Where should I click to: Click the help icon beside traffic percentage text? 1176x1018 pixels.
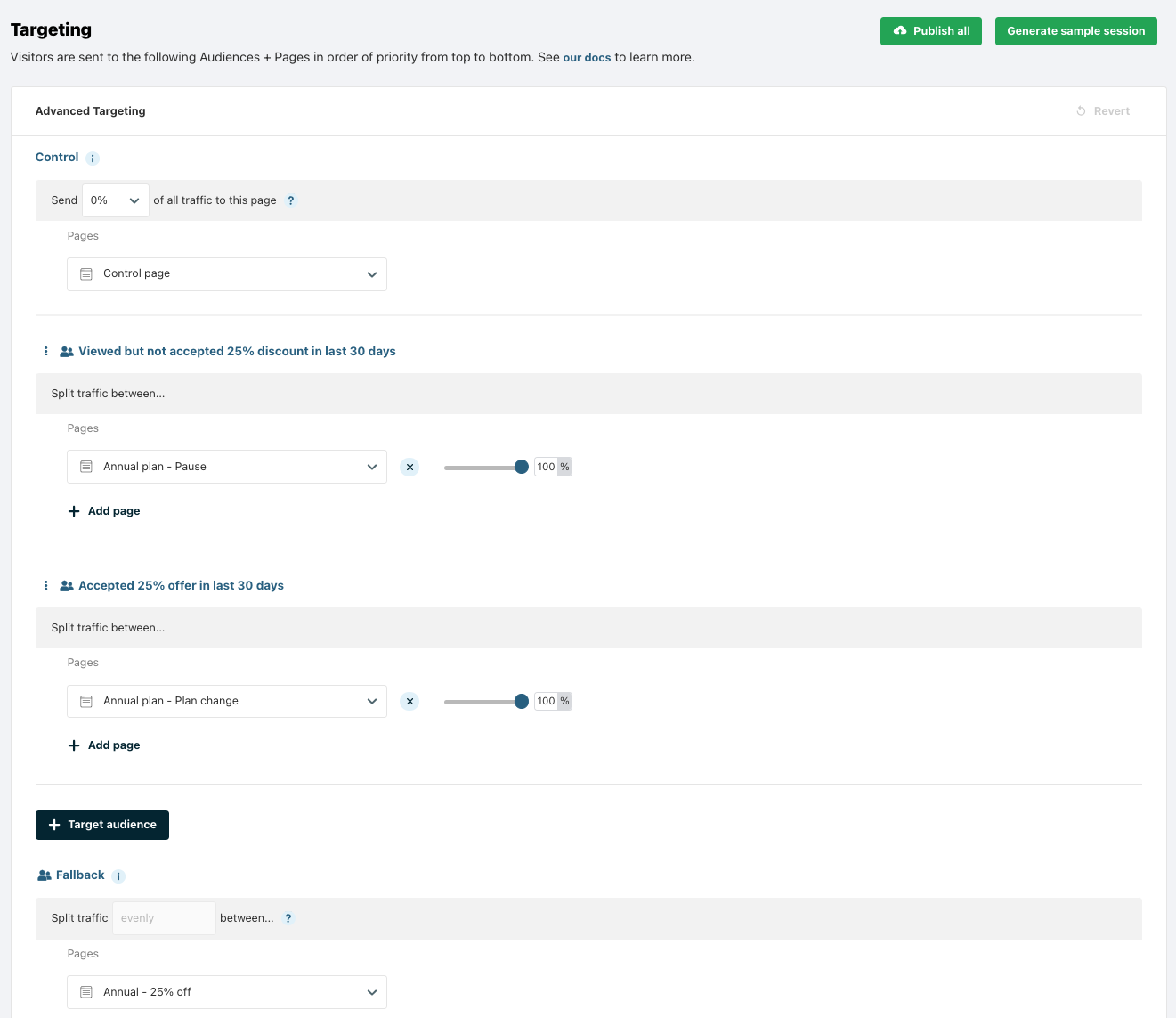[290, 200]
